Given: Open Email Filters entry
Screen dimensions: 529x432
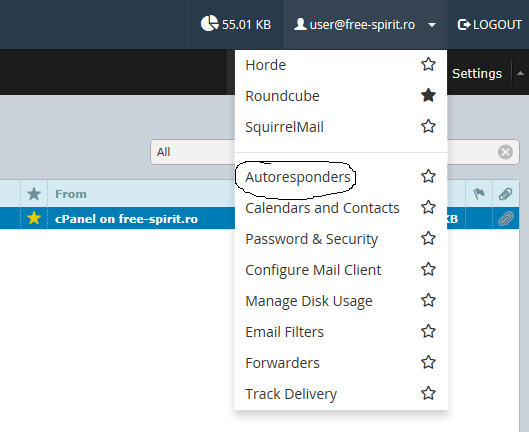Looking at the screenshot, I should click(284, 332).
